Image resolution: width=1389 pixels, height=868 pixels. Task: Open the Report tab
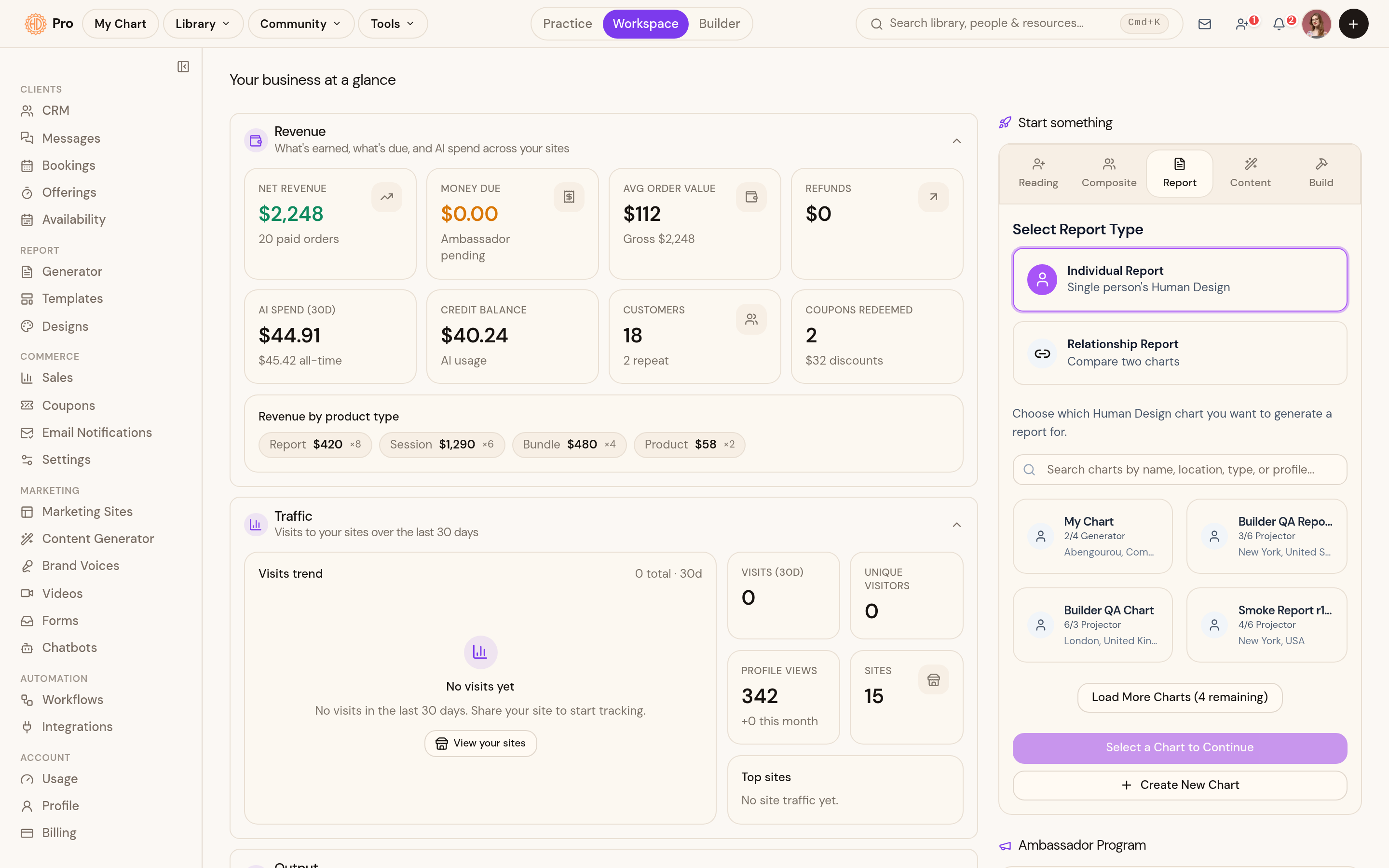pos(1179,173)
